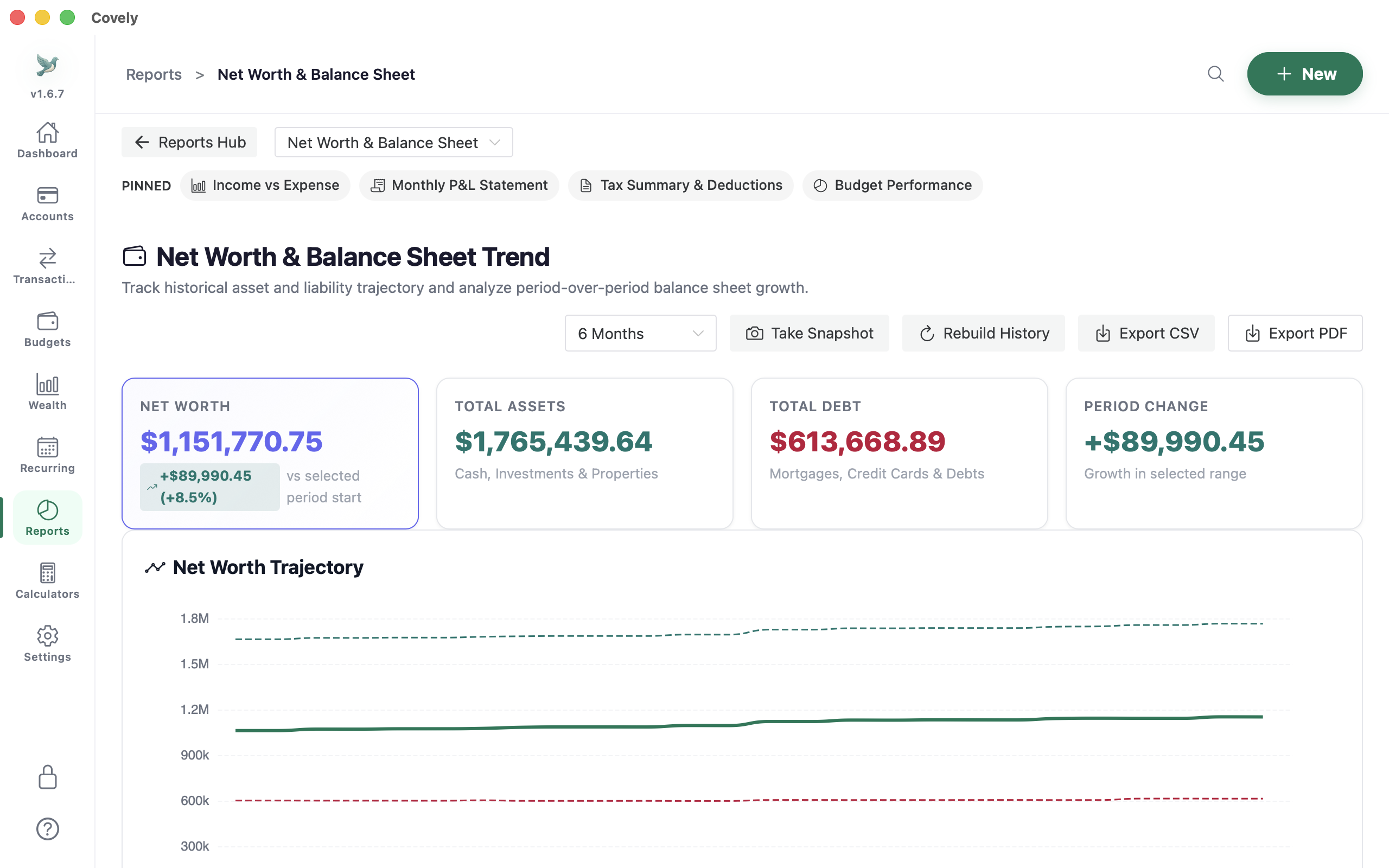Click Export CSV button
This screenshot has height=868, width=1389.
[1146, 334]
